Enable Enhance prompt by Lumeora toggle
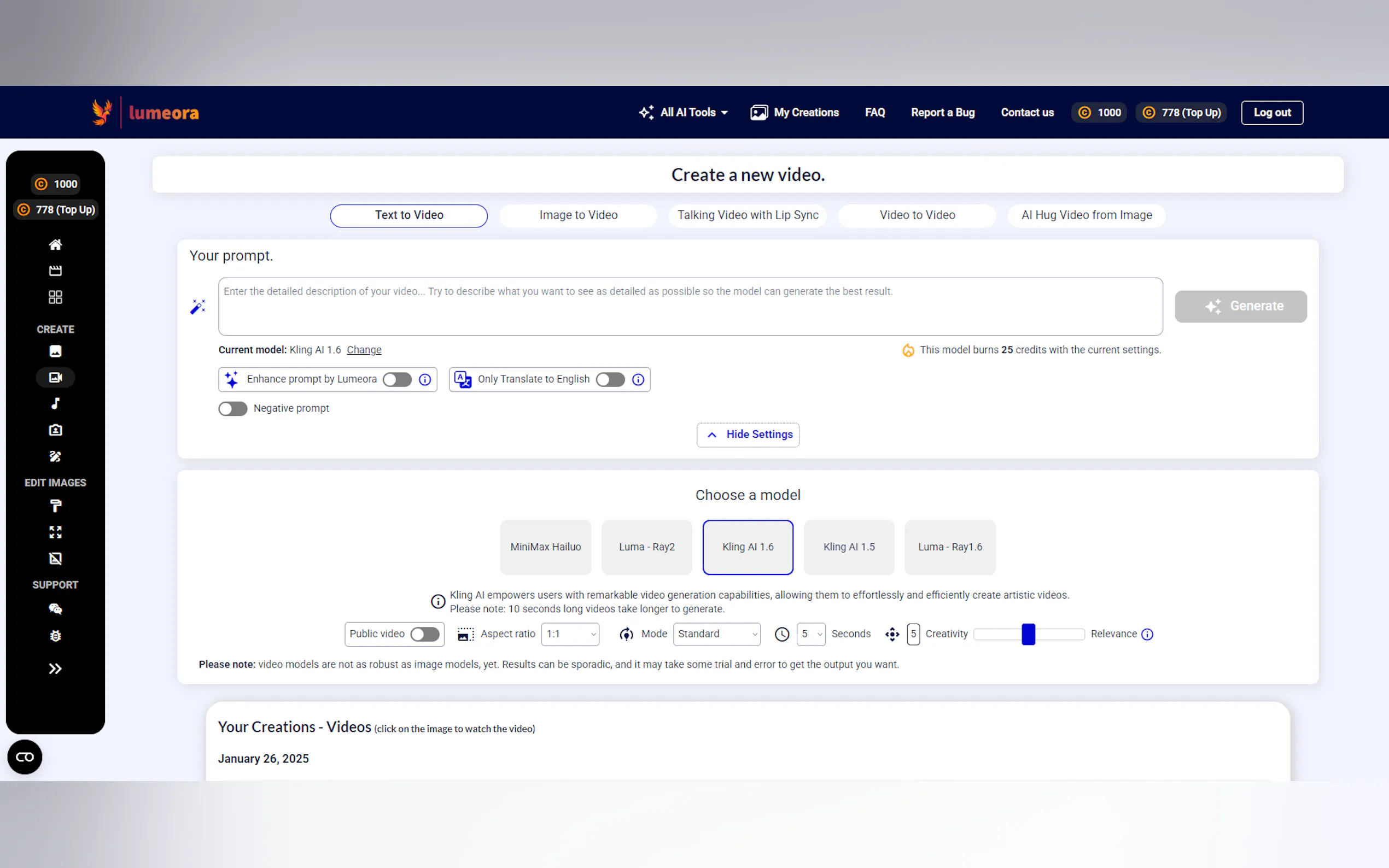The width and height of the screenshot is (1389, 868). click(x=397, y=379)
